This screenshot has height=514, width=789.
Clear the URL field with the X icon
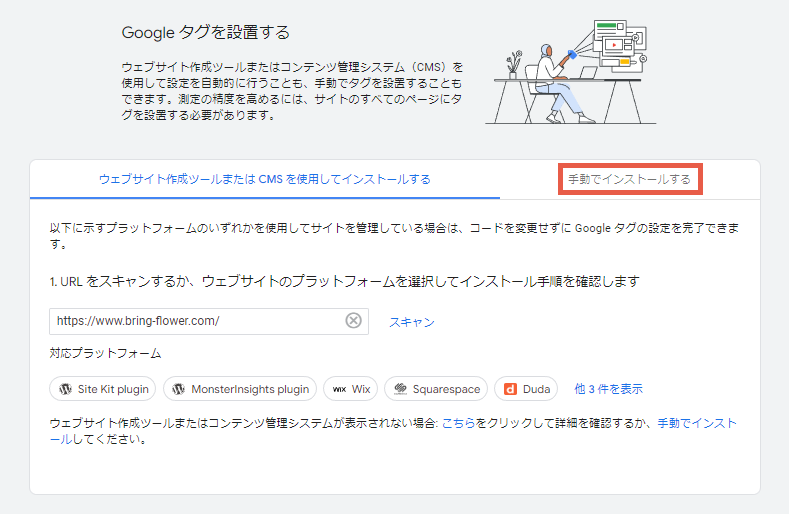click(x=353, y=321)
